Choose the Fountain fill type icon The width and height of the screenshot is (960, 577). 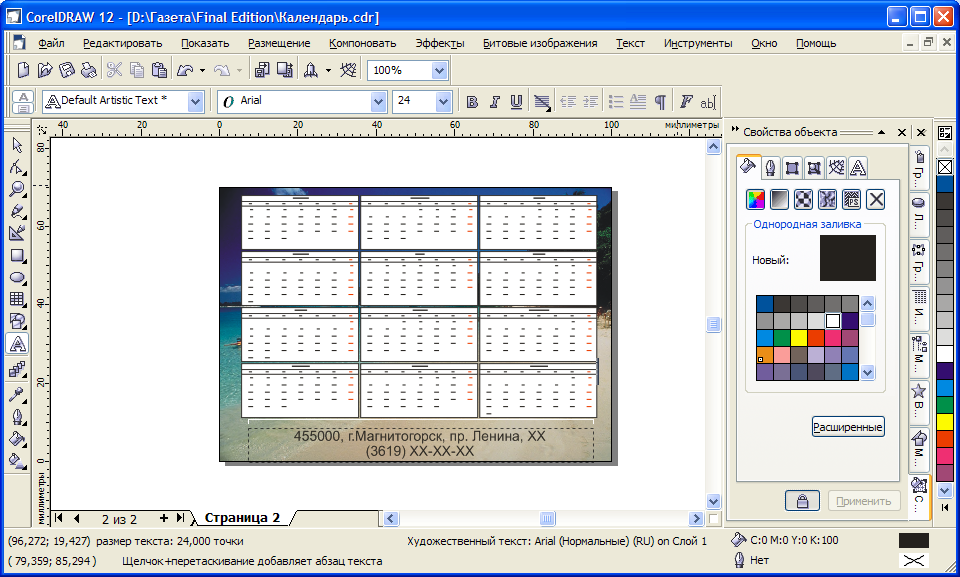tap(779, 199)
